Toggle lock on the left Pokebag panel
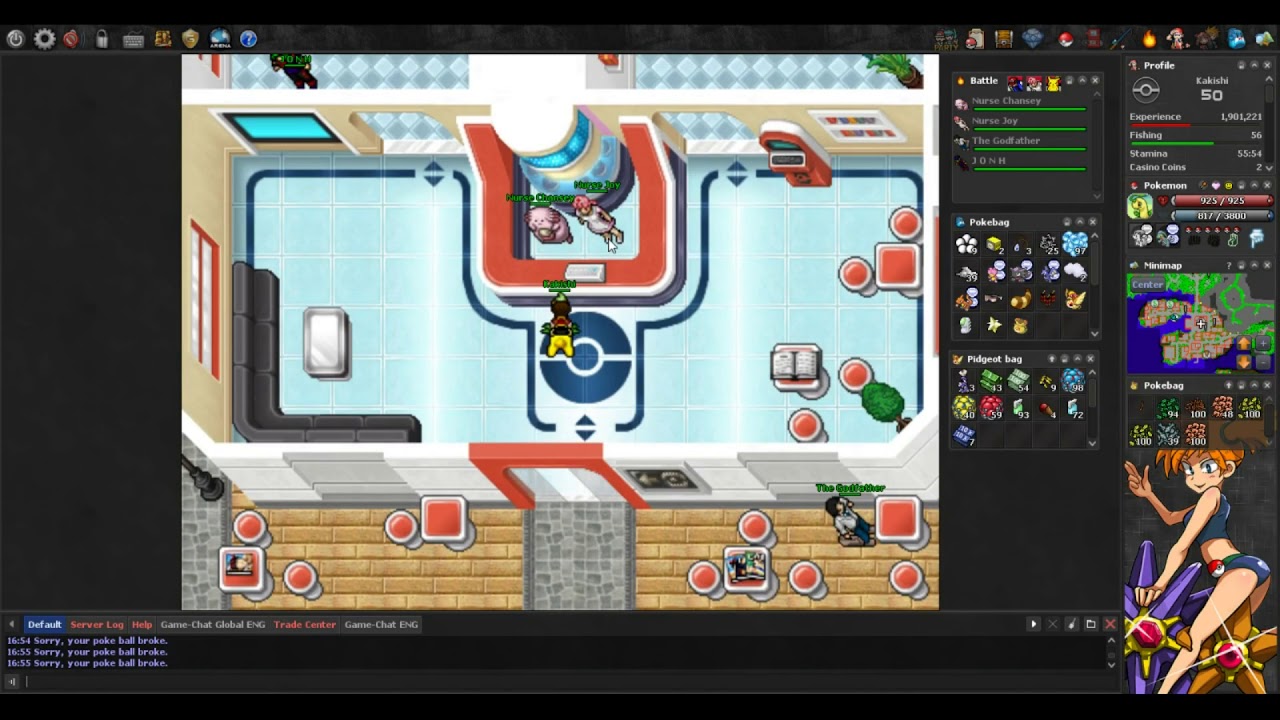 click(1067, 222)
